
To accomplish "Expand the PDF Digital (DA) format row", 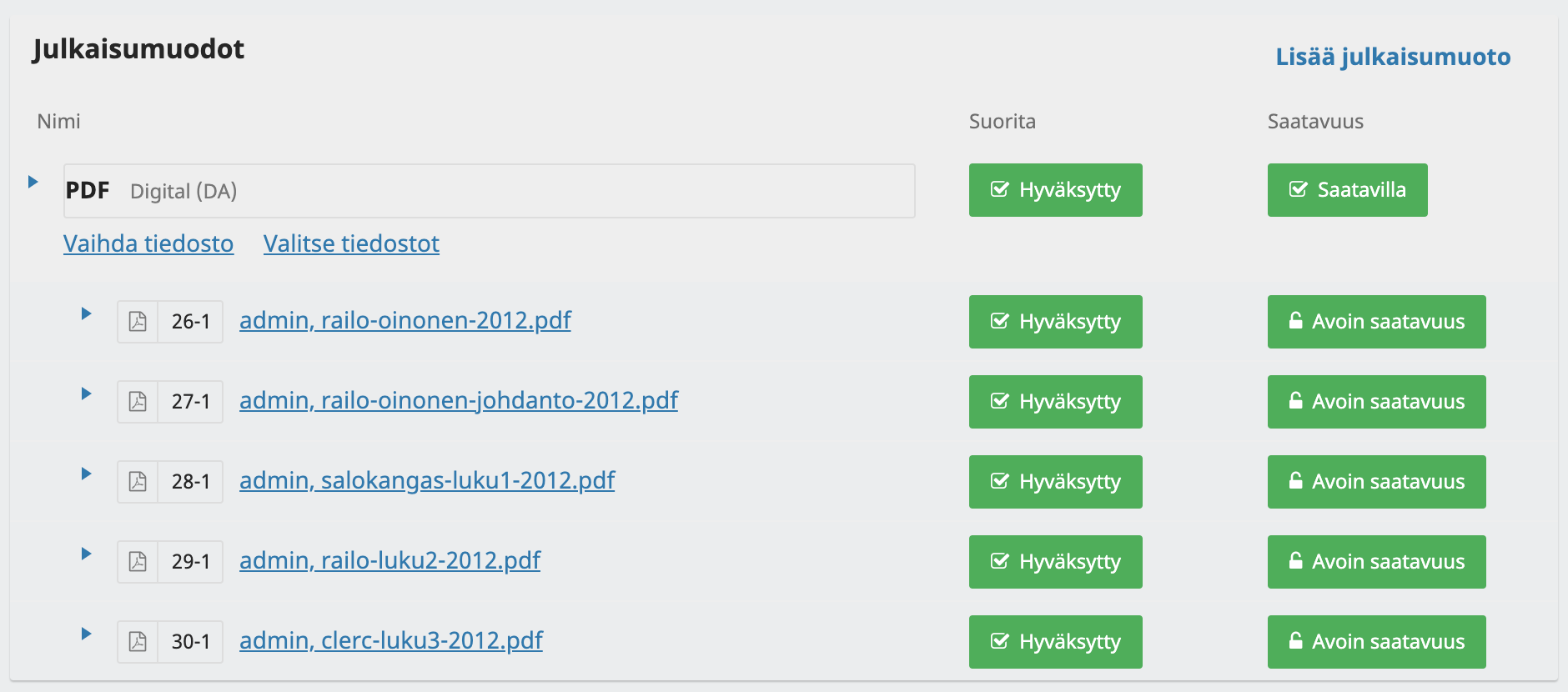I will click(33, 182).
